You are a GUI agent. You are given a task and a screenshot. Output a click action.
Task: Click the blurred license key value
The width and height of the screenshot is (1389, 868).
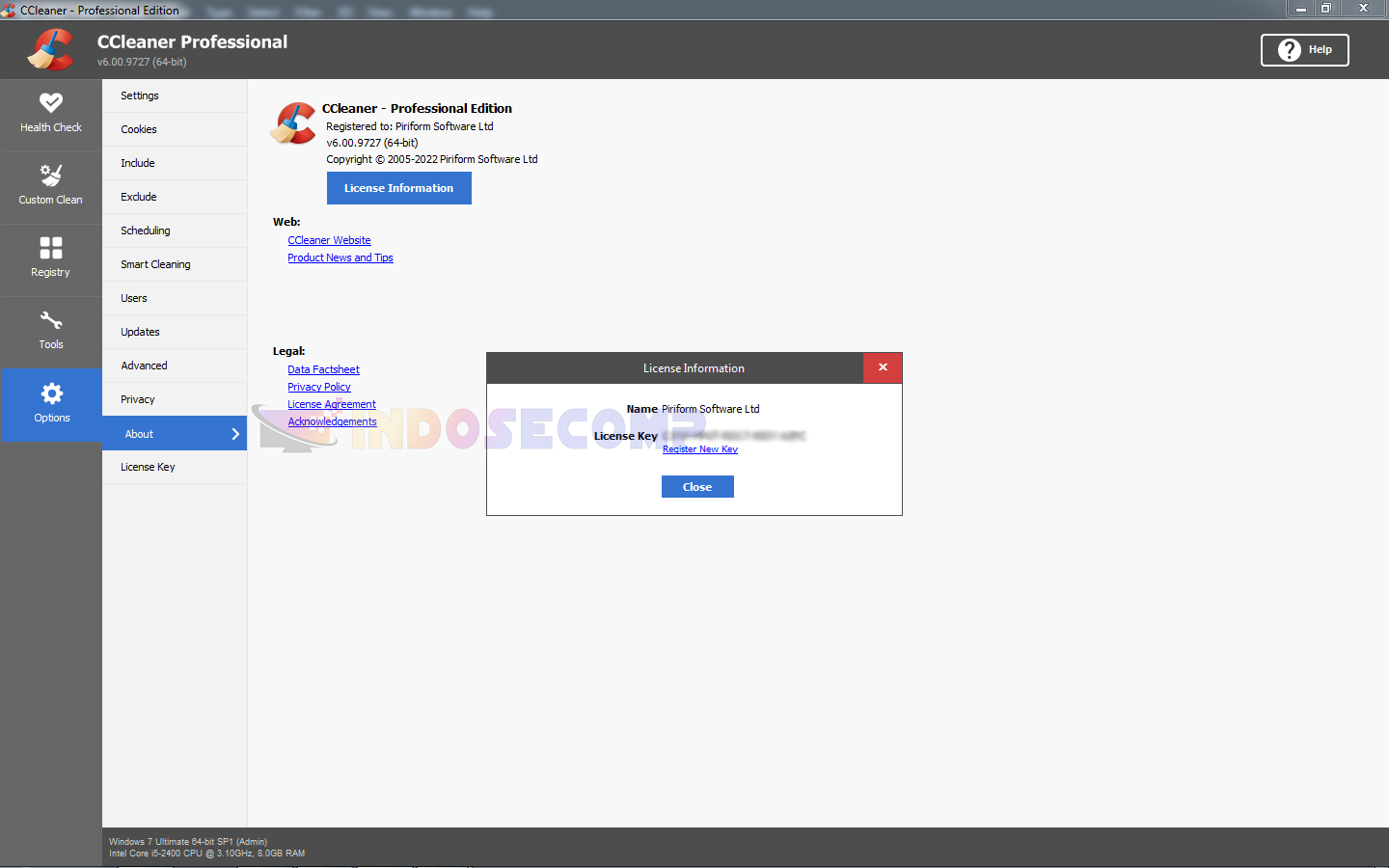click(x=733, y=436)
